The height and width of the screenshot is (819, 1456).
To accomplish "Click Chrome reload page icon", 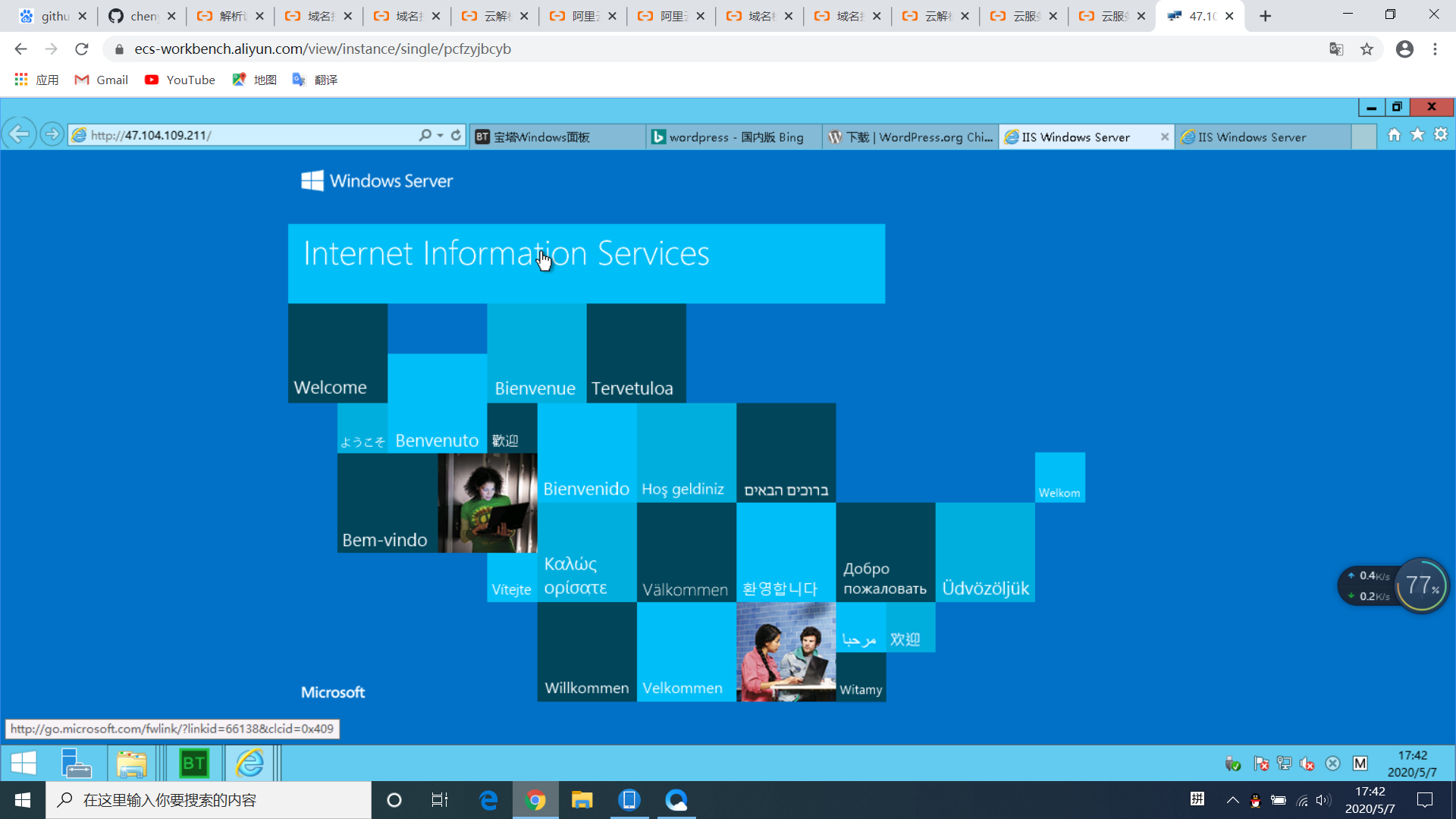I will [x=82, y=49].
